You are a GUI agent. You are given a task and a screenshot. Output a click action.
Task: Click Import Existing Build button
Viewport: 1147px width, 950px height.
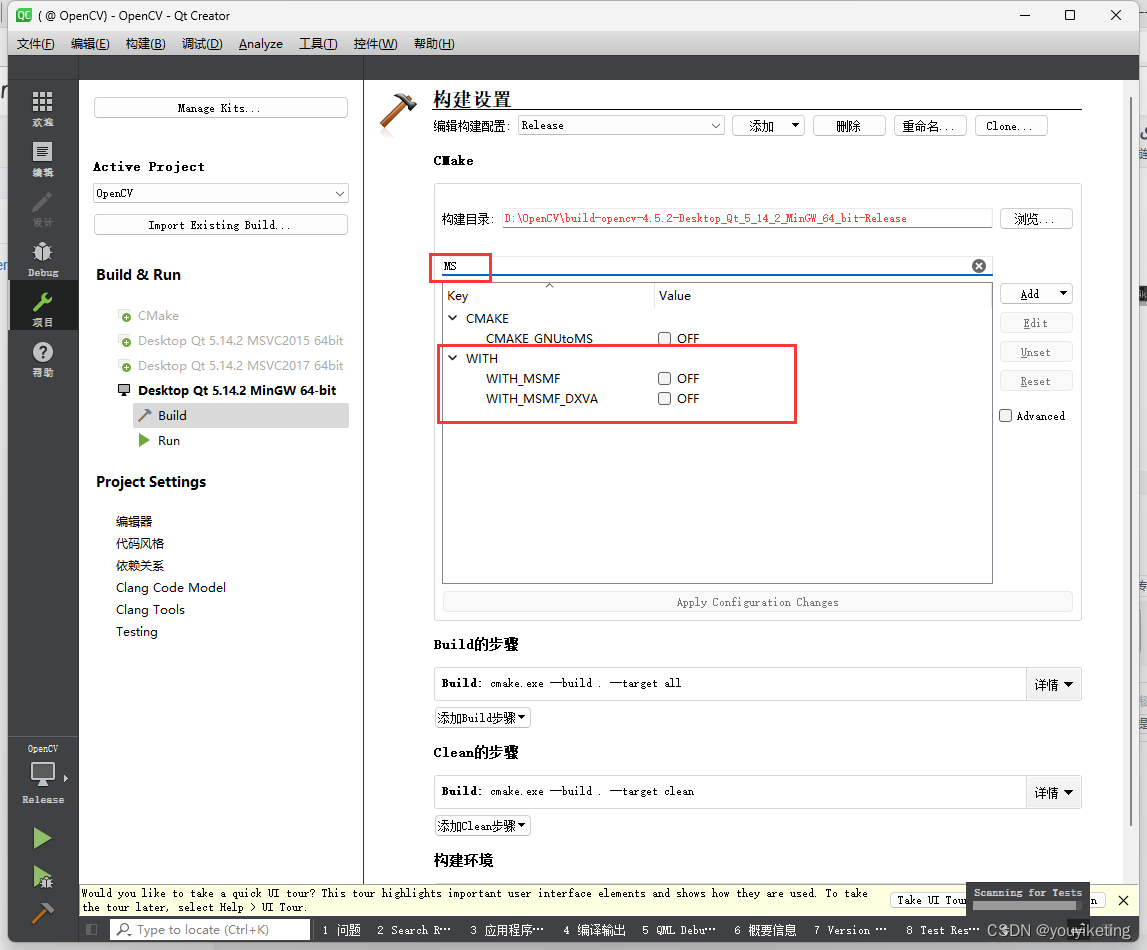coord(220,225)
